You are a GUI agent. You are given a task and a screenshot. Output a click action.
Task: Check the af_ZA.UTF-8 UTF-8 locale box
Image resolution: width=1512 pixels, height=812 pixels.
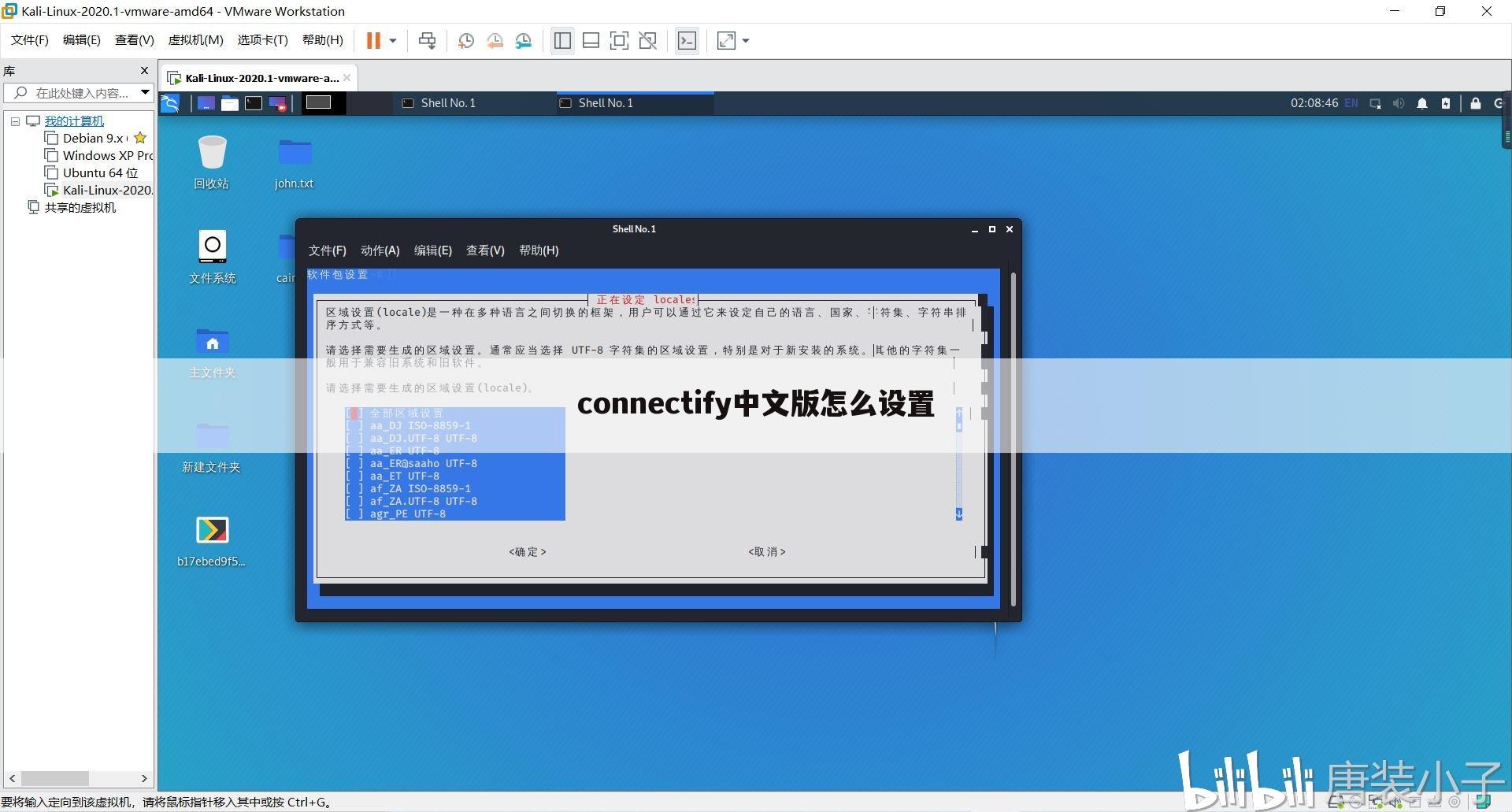tap(354, 501)
